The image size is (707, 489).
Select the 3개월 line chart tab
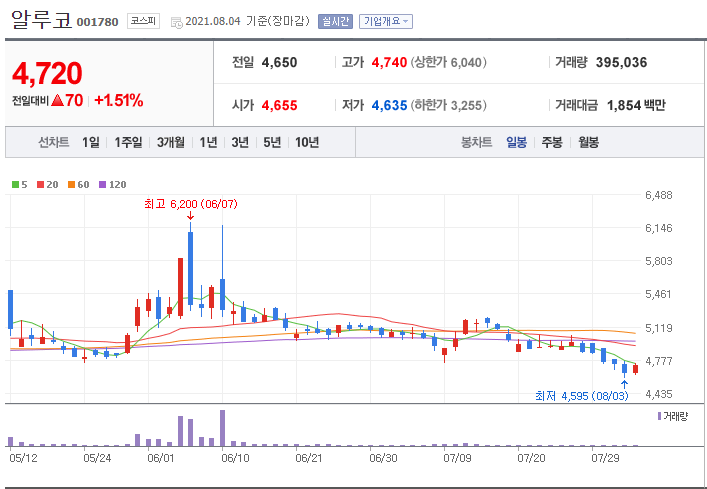(170, 143)
